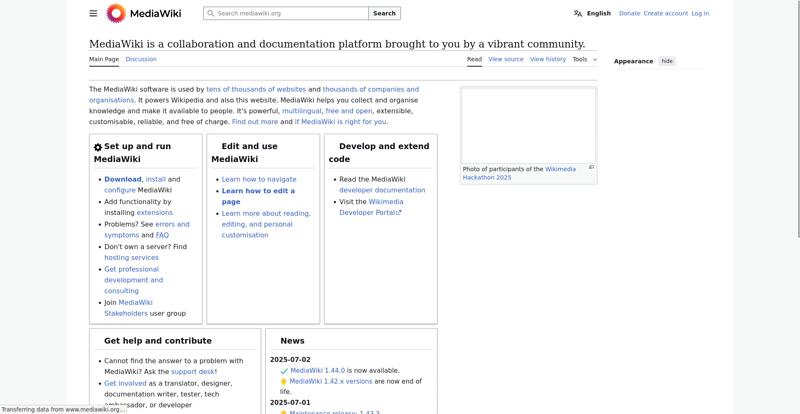This screenshot has height=414, width=800.
Task: Open the Discussion tab
Action: click(141, 59)
